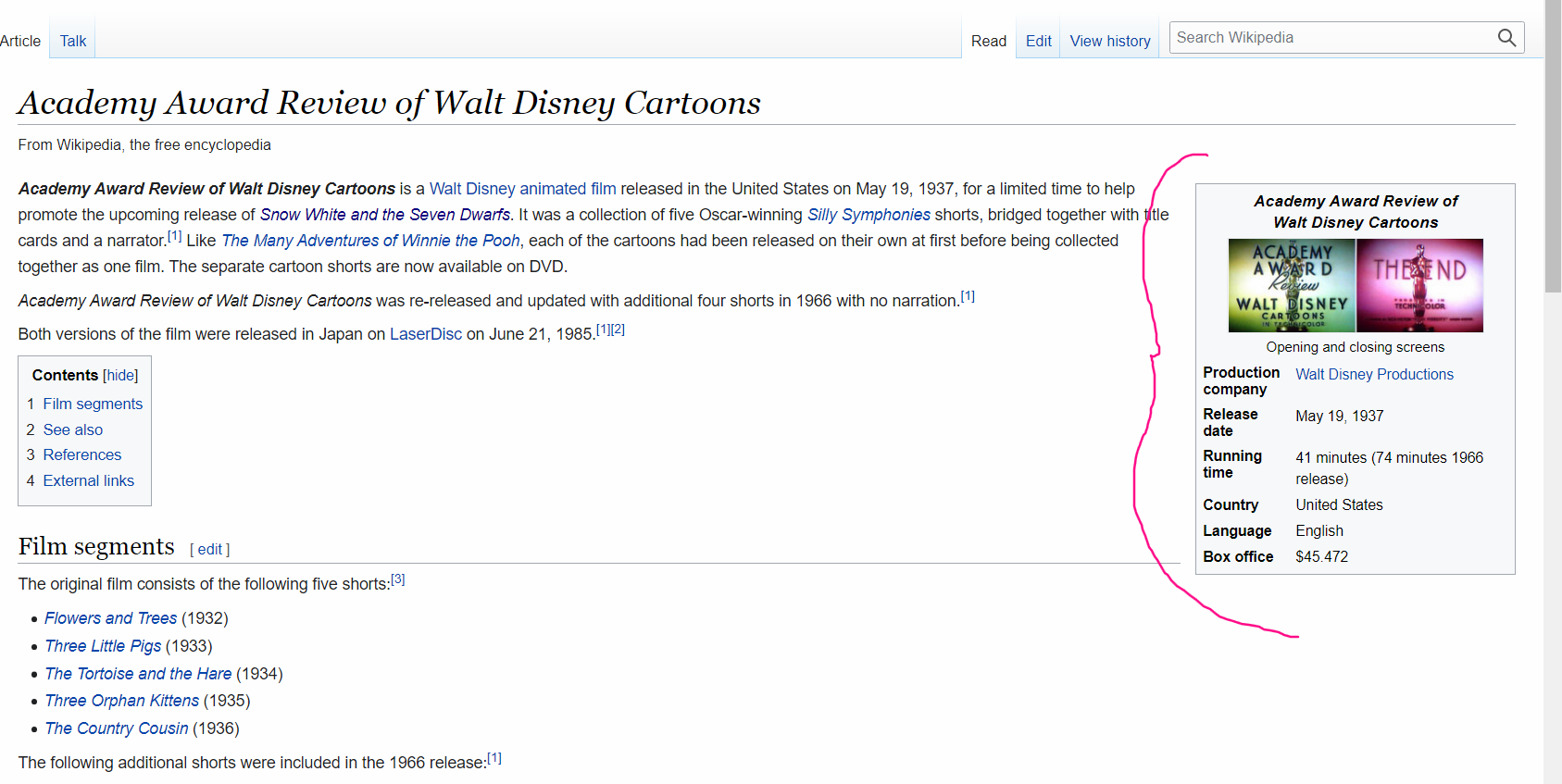Switch to the Talk tab
The width and height of the screenshot is (1562, 784).
coord(73,41)
